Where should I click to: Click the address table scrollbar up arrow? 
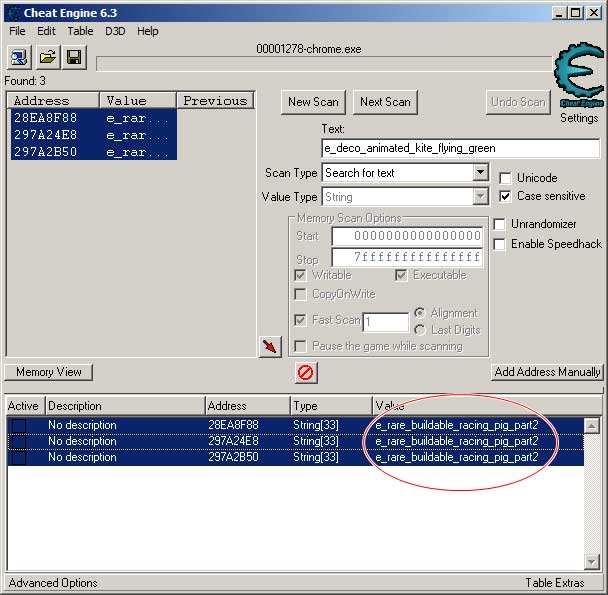tap(592, 426)
